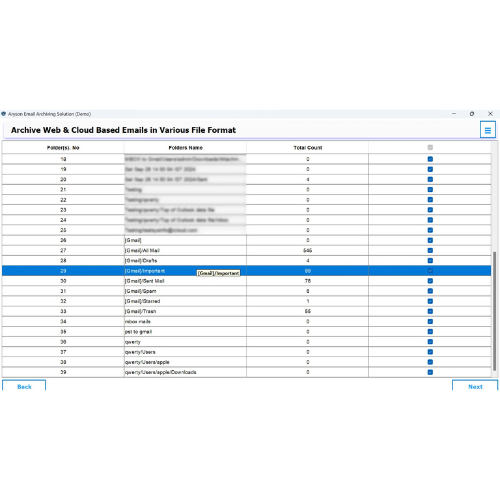The height and width of the screenshot is (500, 500).
Task: Select the pst to gmail folder name
Action: pos(138,331)
